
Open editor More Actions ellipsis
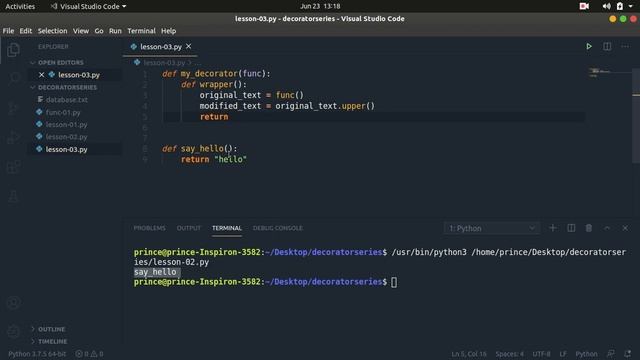click(x=625, y=47)
